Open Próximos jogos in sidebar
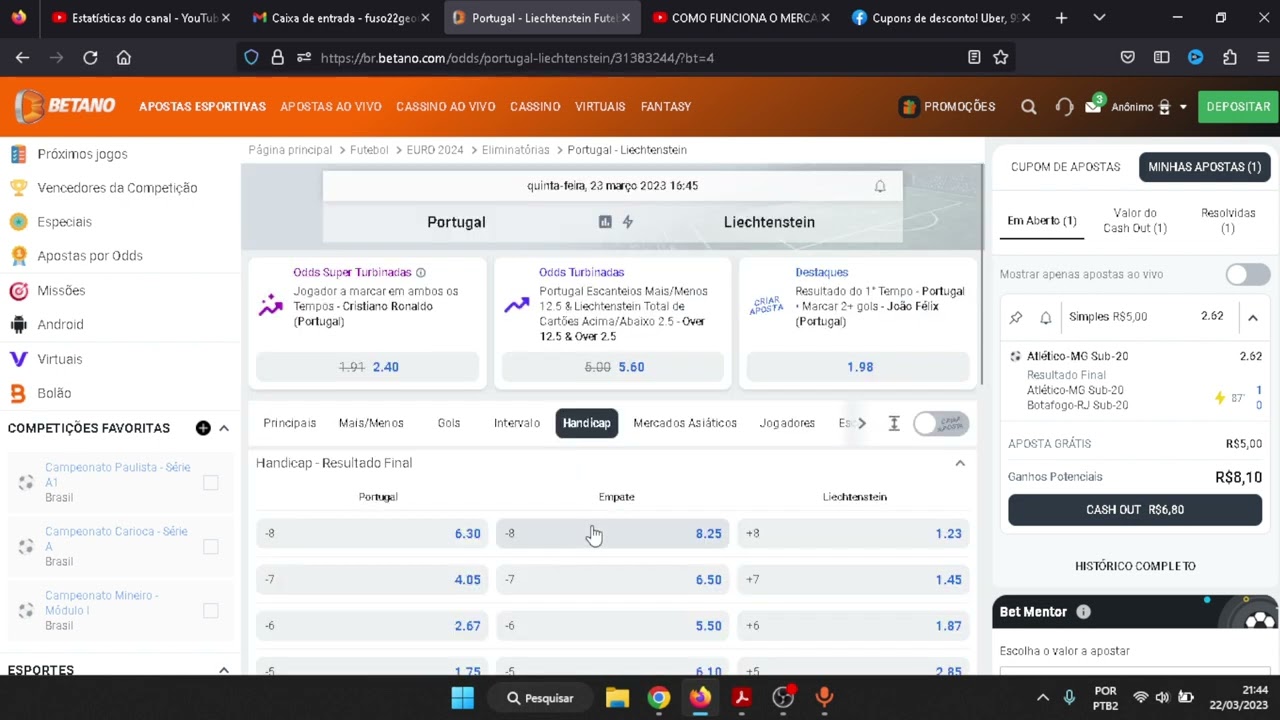 click(82, 154)
